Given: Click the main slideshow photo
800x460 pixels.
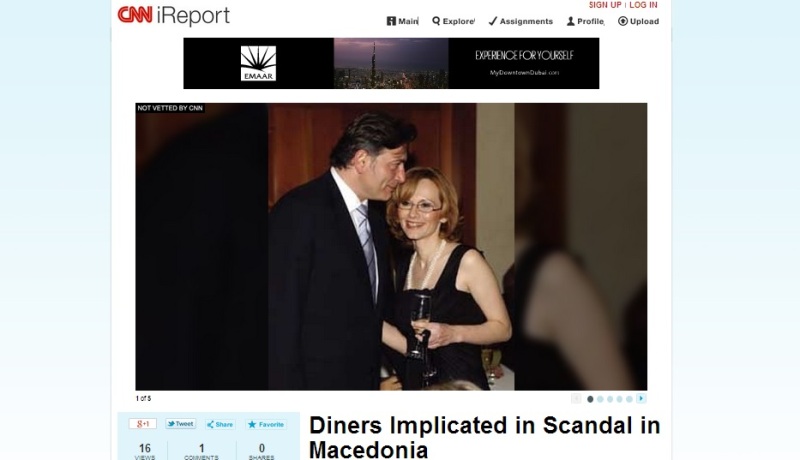Looking at the screenshot, I should pos(391,247).
